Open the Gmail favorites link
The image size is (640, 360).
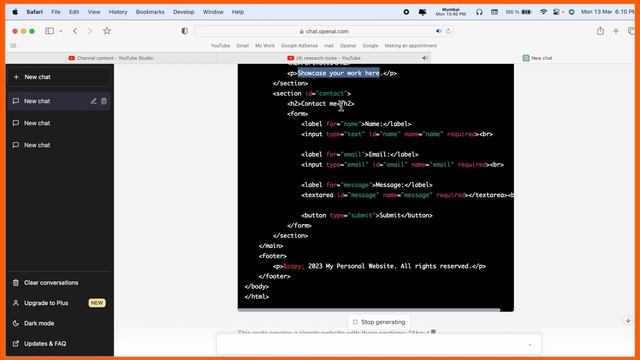[x=242, y=46]
